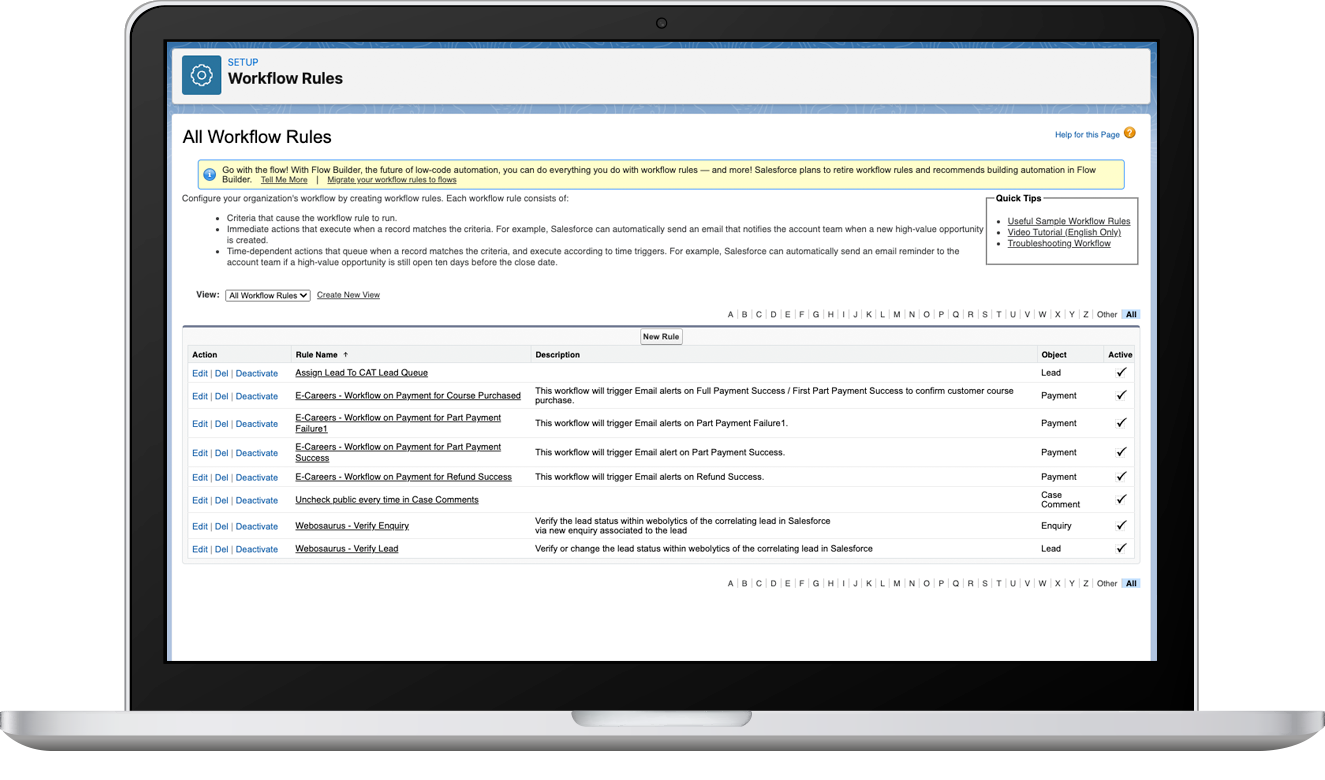This screenshot has height=780, width=1325.
Task: Deactivate the Webosaurus - Verify Enquiry workflow
Action: pyautogui.click(x=256, y=526)
